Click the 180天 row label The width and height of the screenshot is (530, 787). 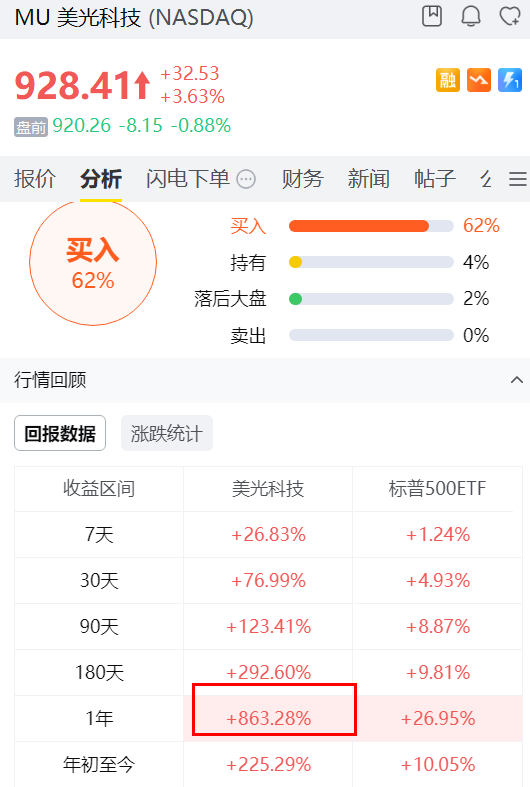[x=99, y=673]
